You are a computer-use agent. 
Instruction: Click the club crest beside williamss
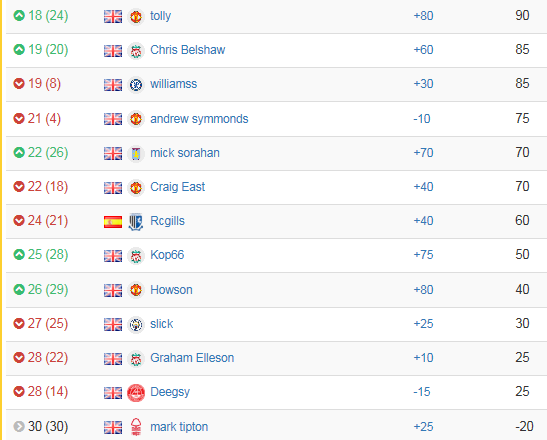click(136, 84)
